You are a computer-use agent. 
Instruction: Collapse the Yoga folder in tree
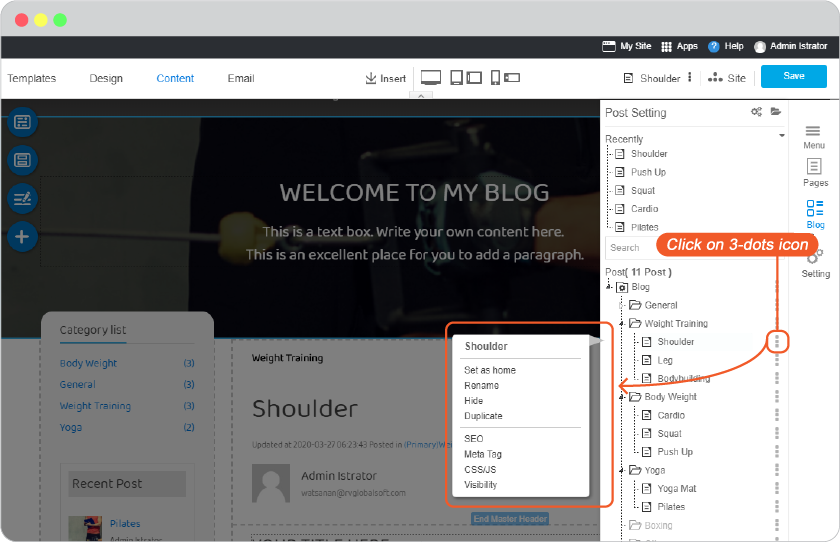coord(622,470)
